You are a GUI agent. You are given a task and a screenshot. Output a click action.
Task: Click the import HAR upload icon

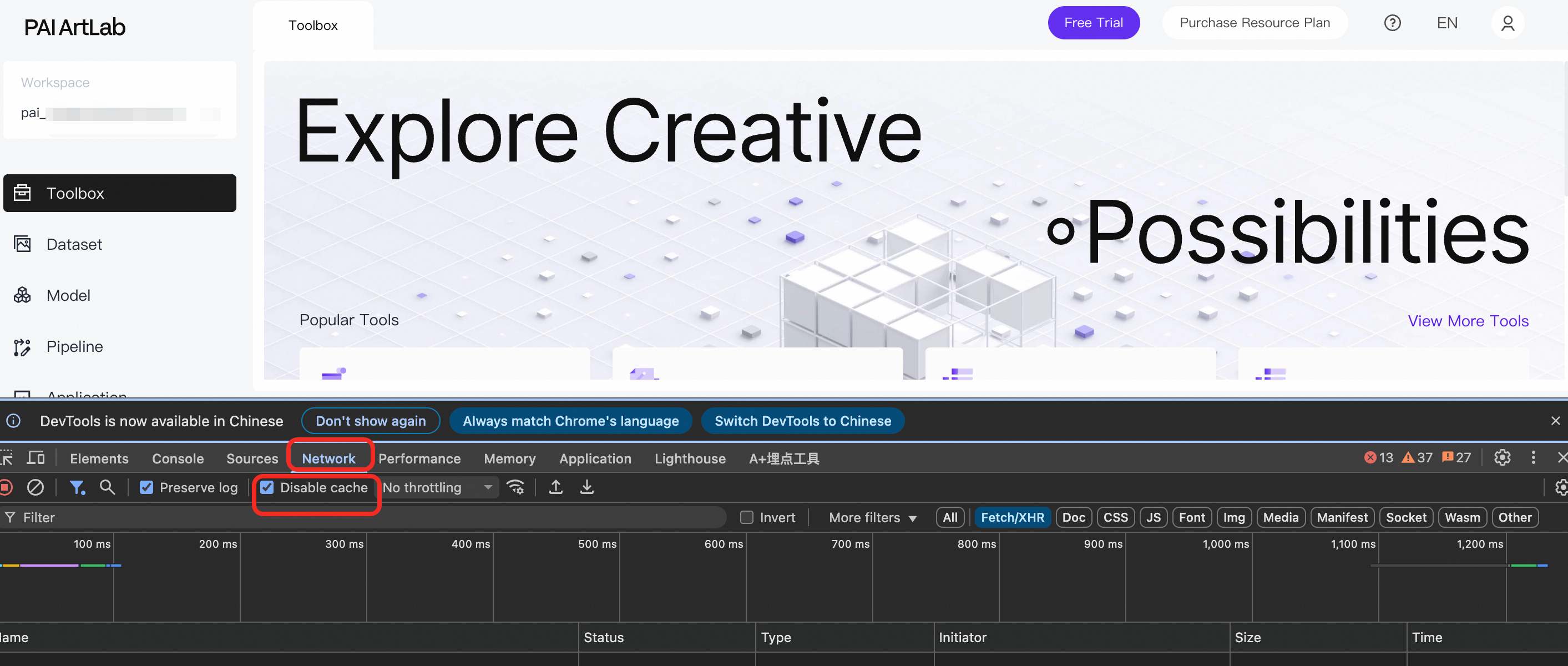555,487
